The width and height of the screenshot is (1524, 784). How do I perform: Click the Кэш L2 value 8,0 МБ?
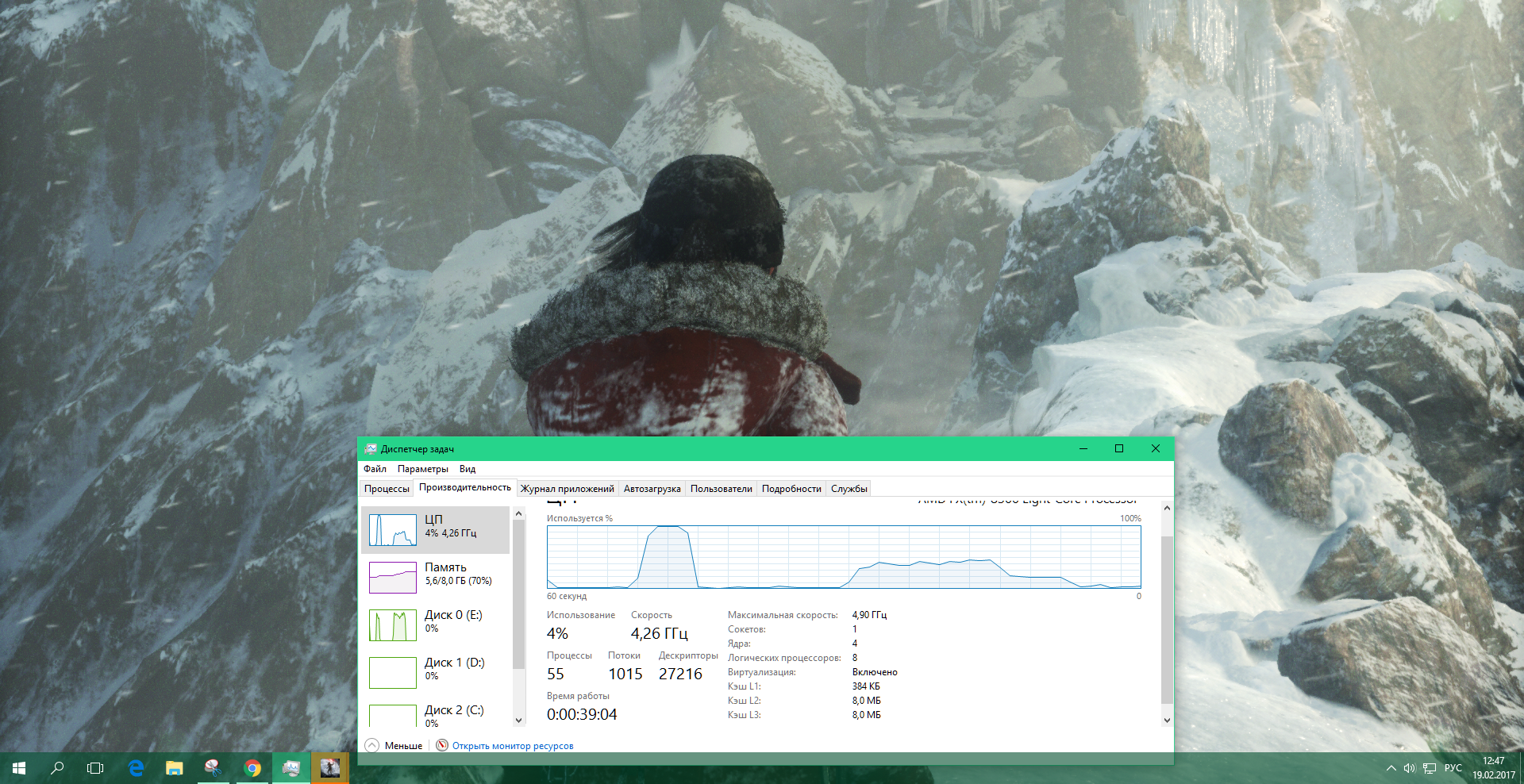click(x=867, y=701)
